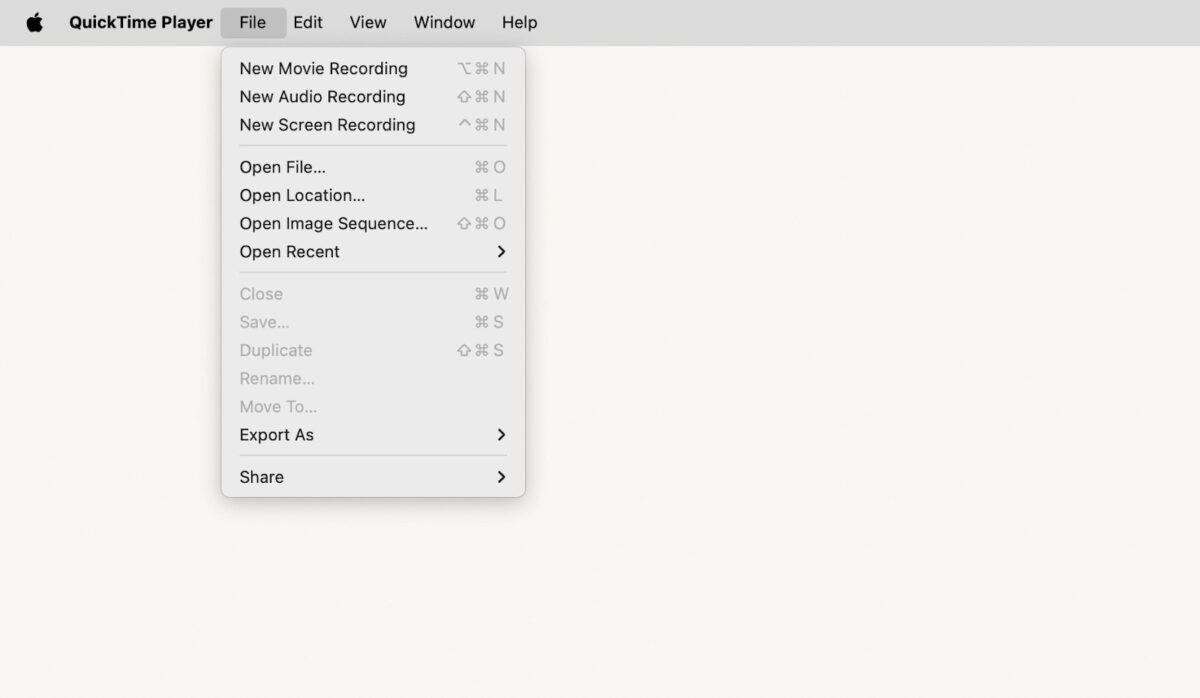
Task: Choose Open File…
Action: [373, 167]
